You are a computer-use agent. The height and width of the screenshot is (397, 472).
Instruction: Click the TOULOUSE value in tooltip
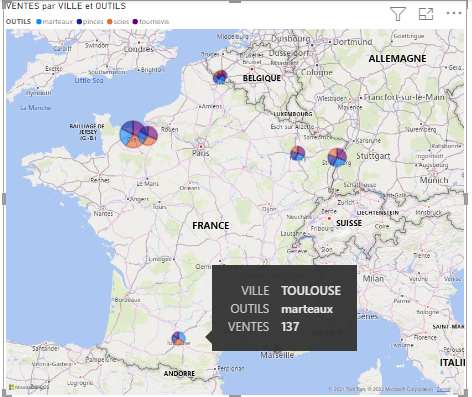pos(311,291)
